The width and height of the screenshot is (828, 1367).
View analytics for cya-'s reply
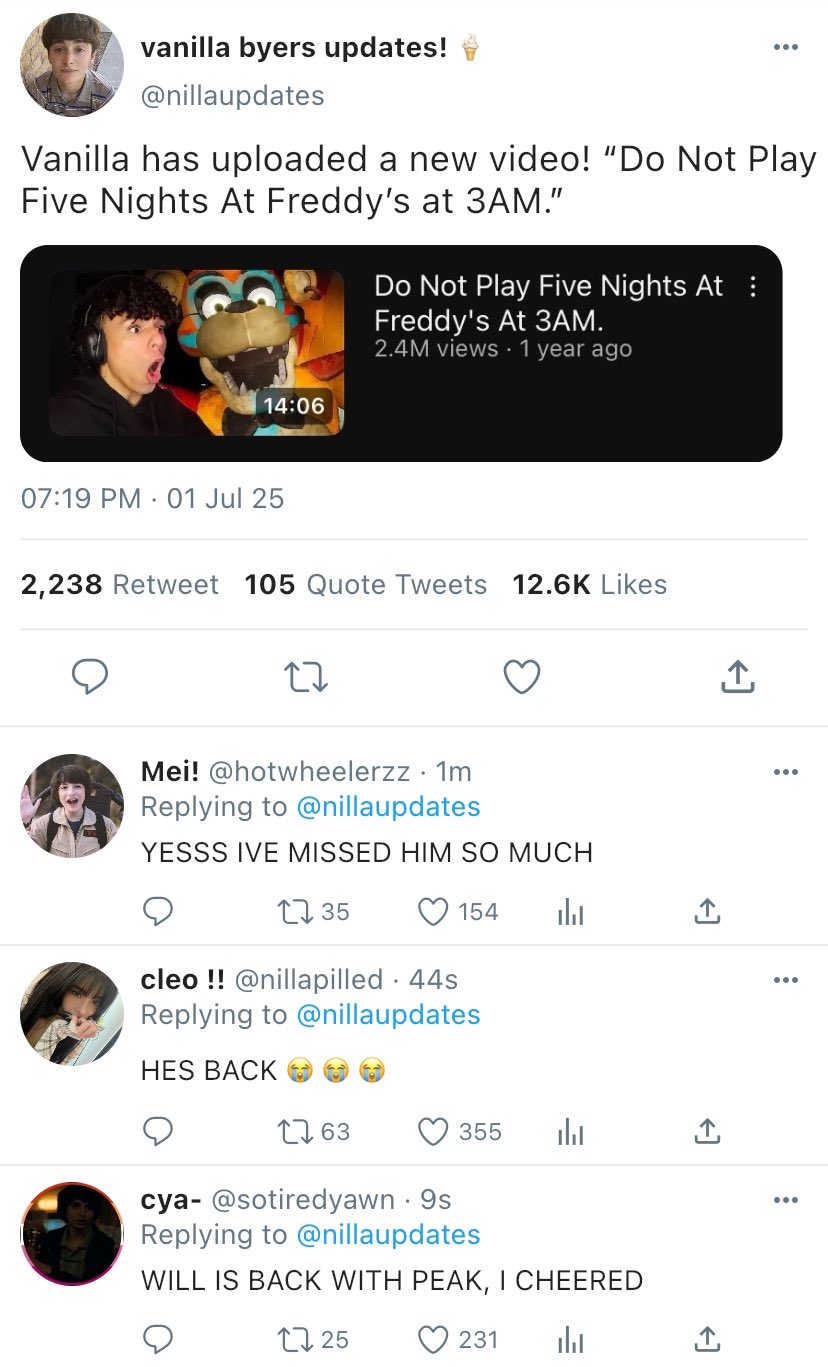click(x=569, y=1339)
